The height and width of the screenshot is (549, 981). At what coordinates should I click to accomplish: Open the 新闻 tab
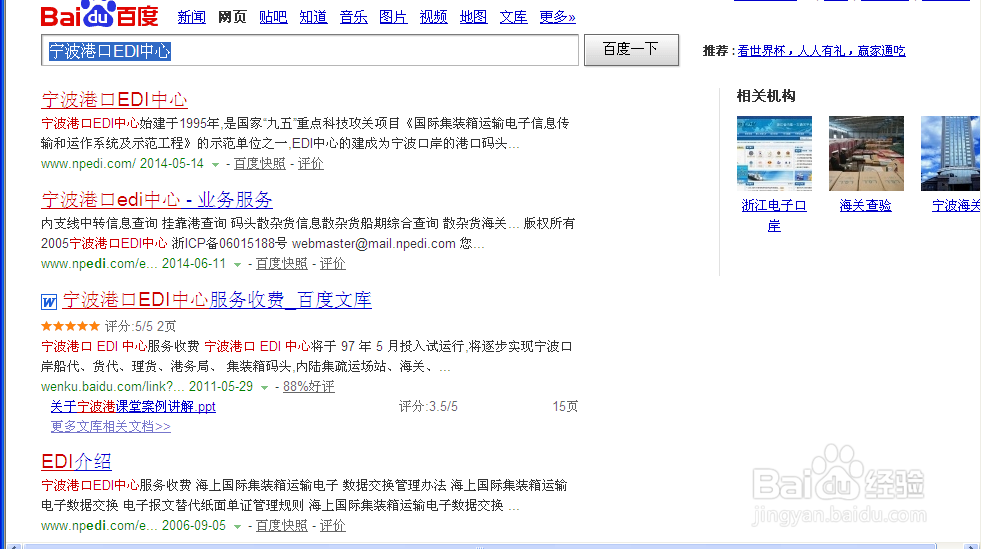[191, 17]
